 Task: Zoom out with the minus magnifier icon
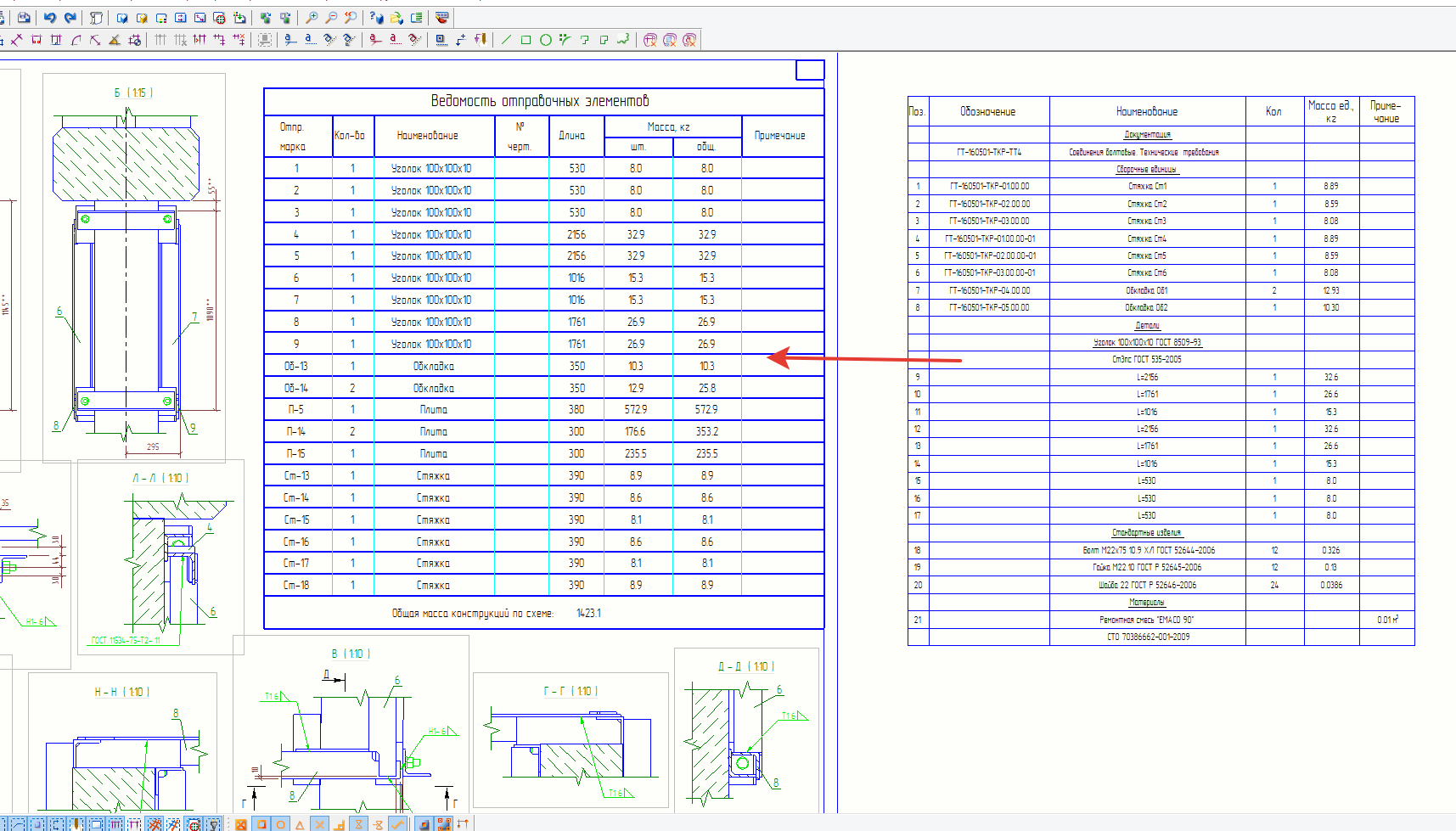tap(331, 18)
